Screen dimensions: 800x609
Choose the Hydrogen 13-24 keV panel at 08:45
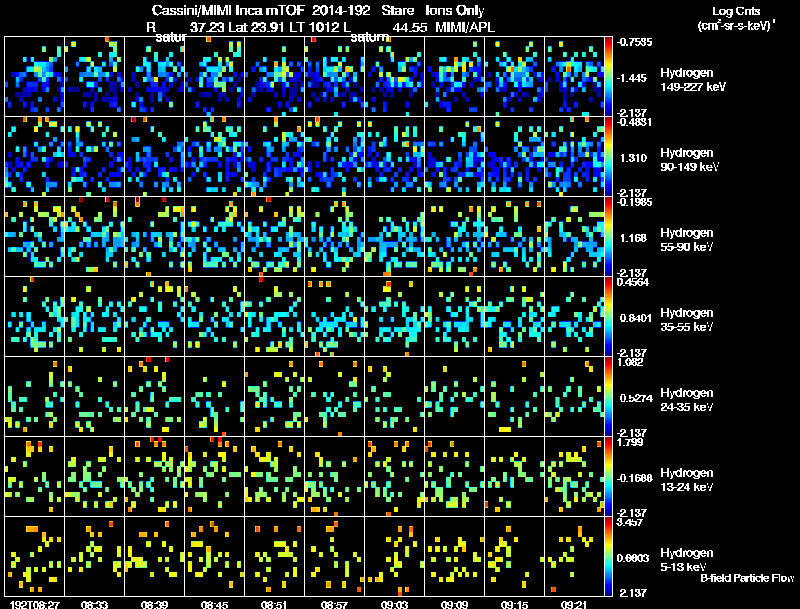pyautogui.click(x=214, y=476)
